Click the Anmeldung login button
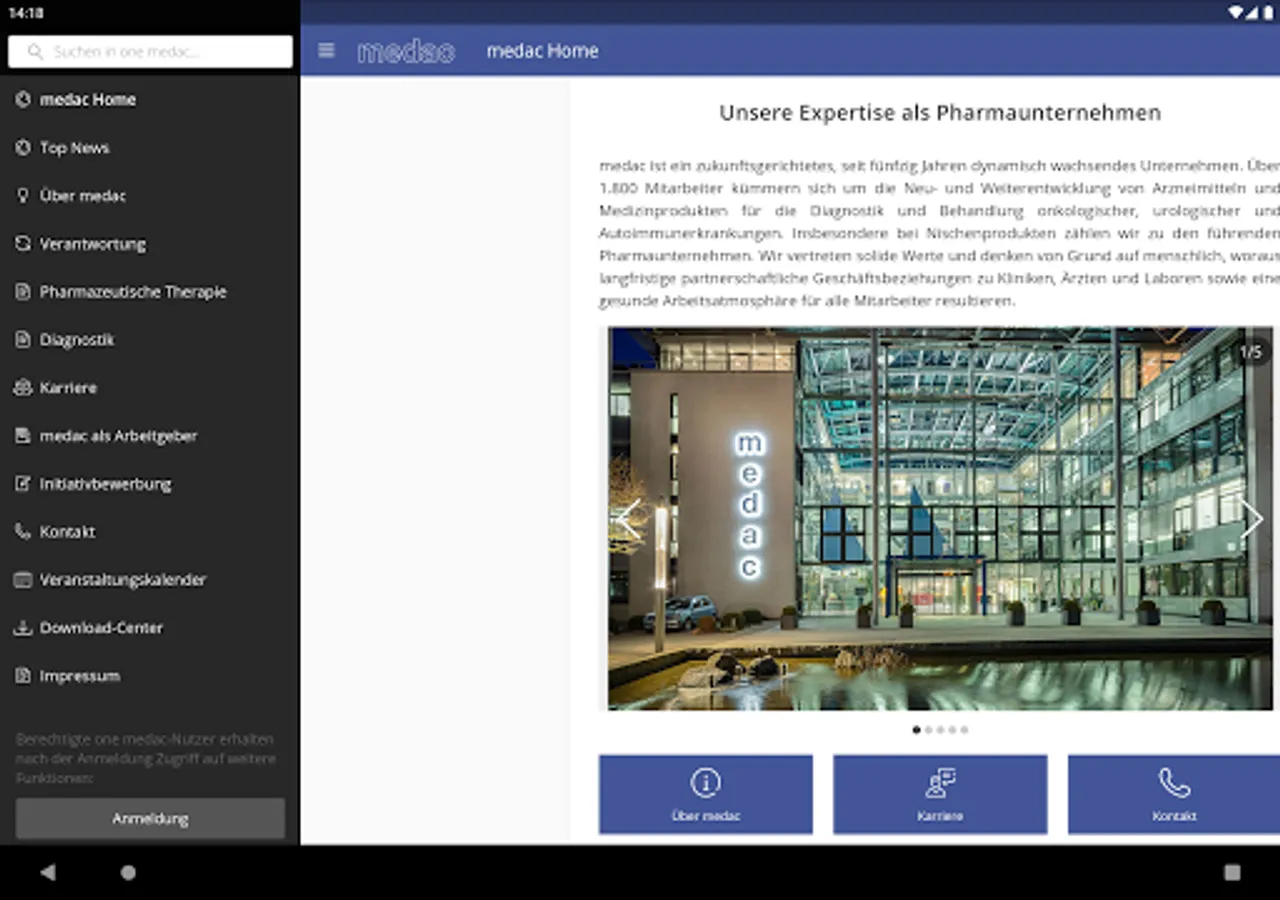This screenshot has width=1280, height=900. (x=150, y=818)
